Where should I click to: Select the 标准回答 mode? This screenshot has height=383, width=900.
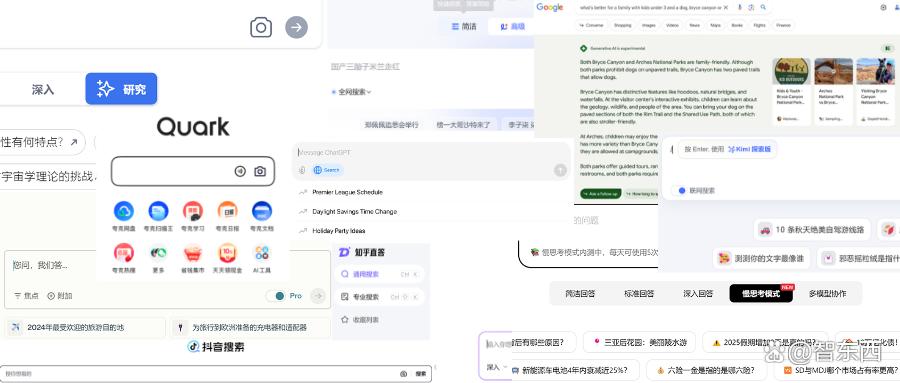pos(639,293)
